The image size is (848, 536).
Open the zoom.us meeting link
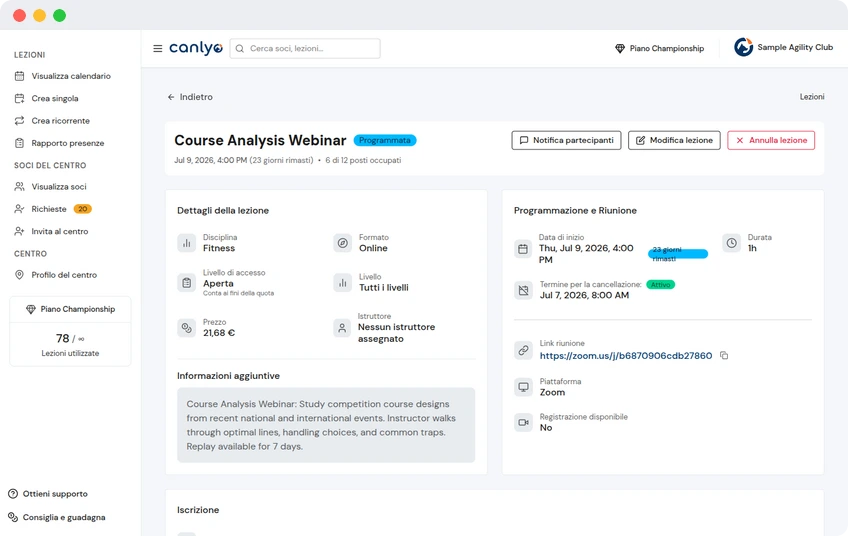pyautogui.click(x=626, y=356)
